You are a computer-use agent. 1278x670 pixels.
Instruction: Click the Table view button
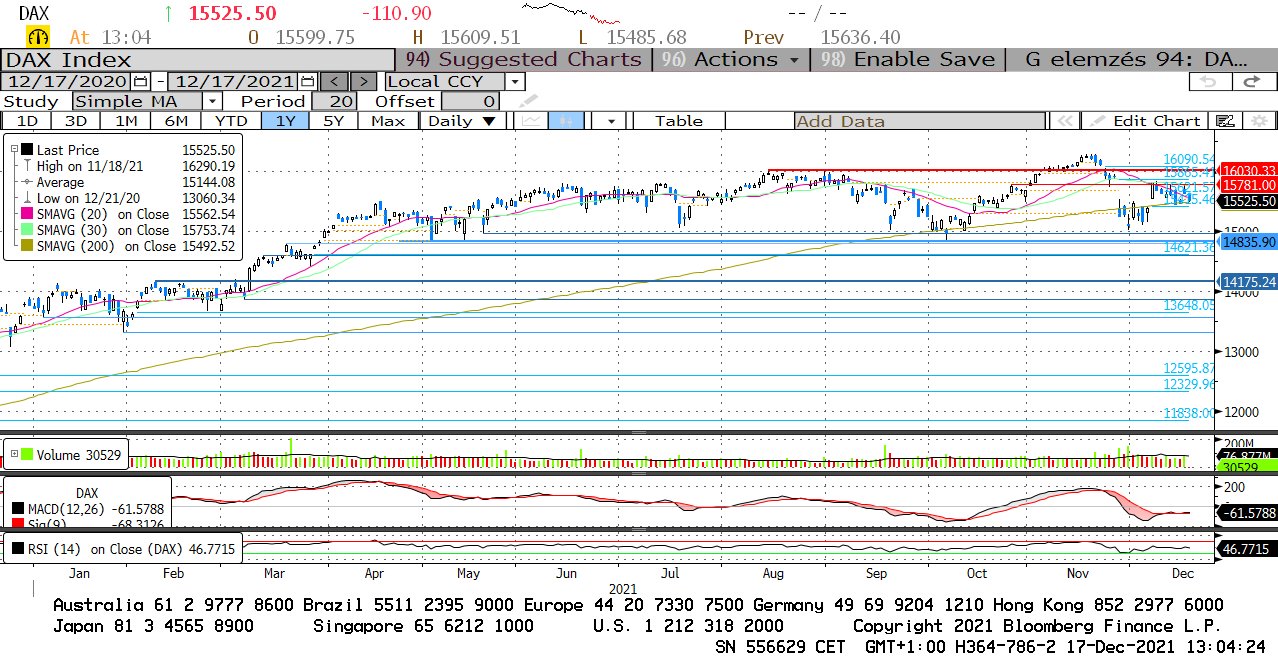click(x=679, y=121)
